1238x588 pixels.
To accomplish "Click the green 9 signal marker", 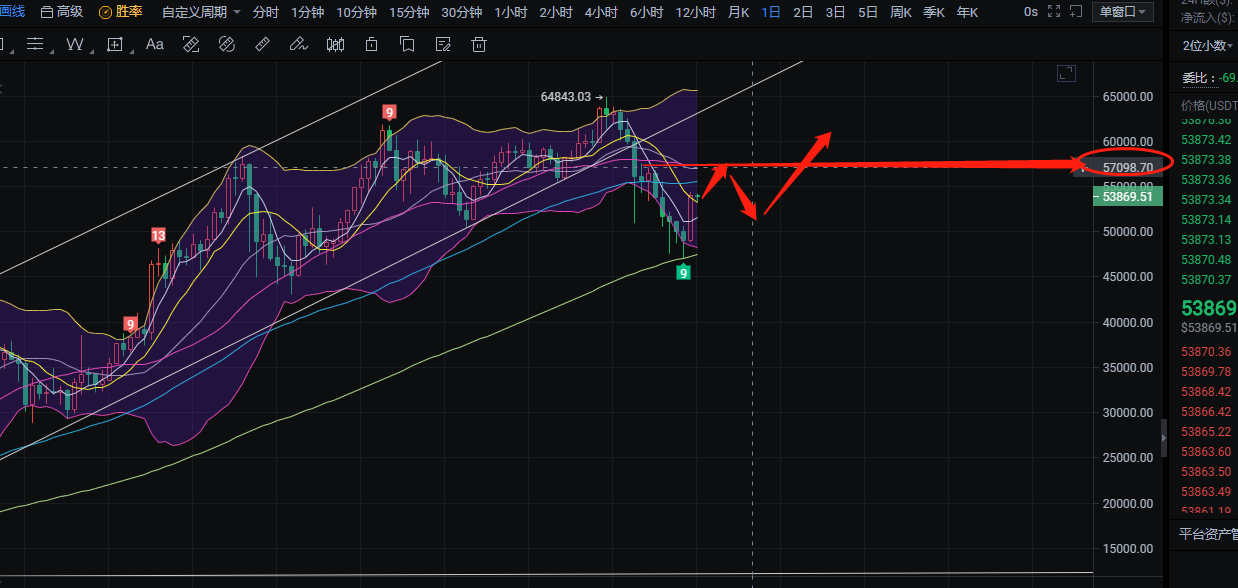I will click(683, 271).
